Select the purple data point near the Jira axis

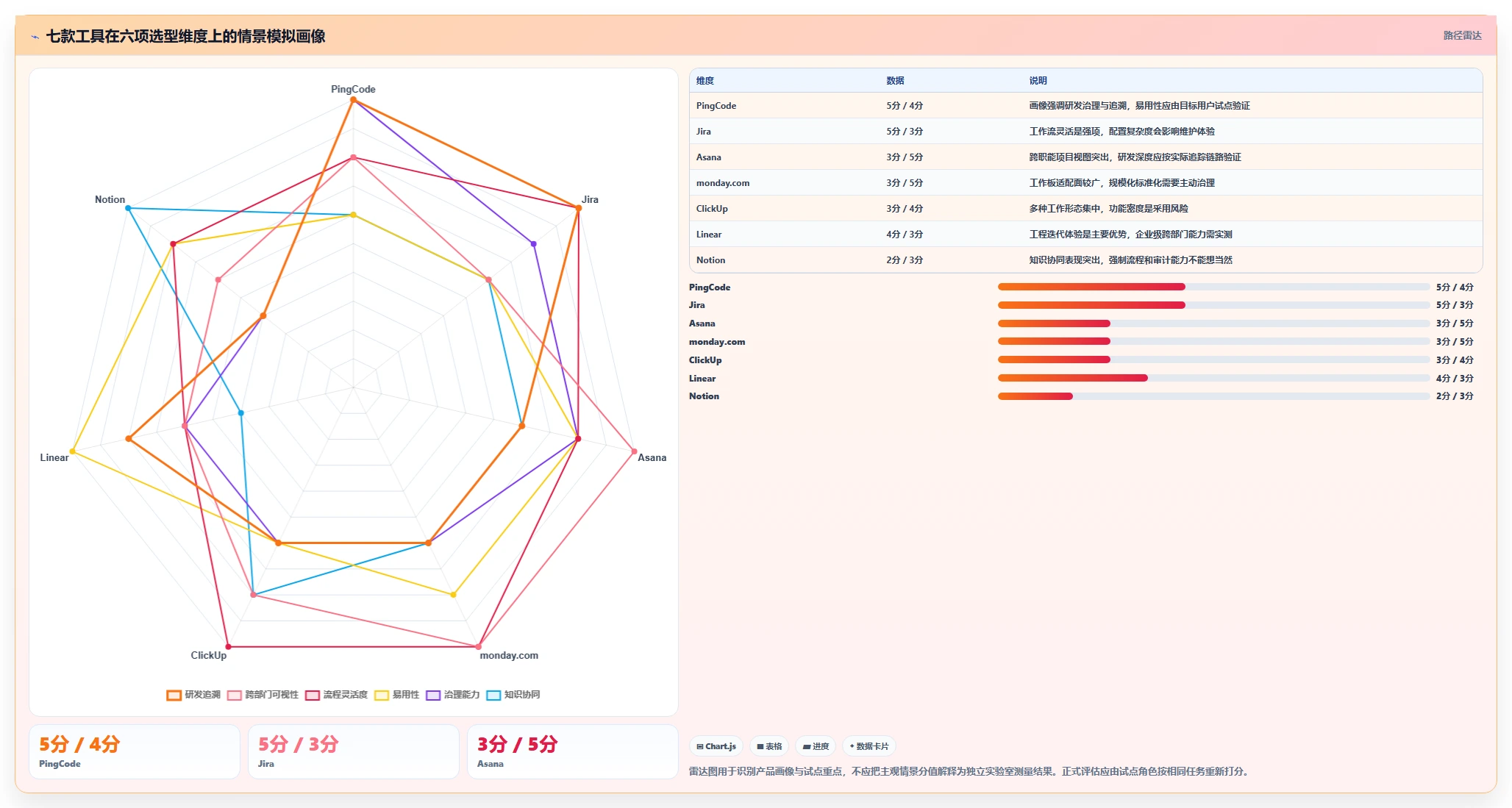534,243
